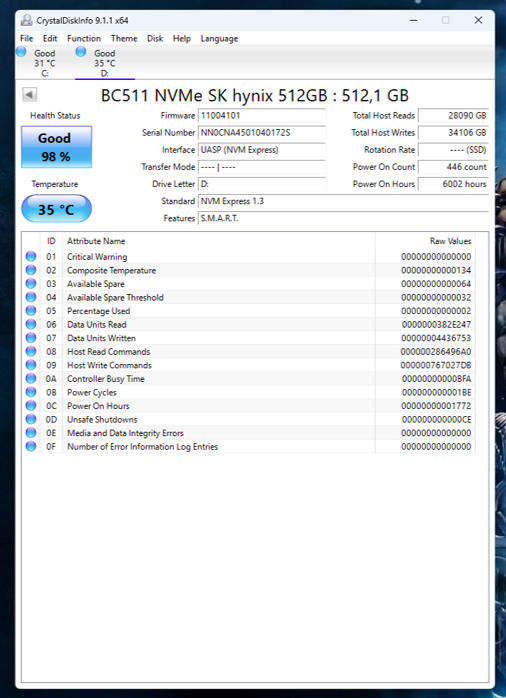Select the Composite Temperature attribute name
Image resolution: width=506 pixels, height=698 pixels.
111,271
